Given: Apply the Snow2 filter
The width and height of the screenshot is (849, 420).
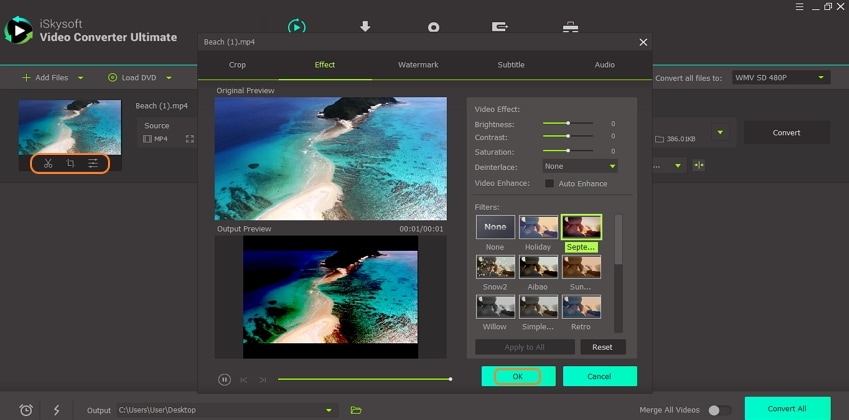Looking at the screenshot, I should tap(495, 267).
